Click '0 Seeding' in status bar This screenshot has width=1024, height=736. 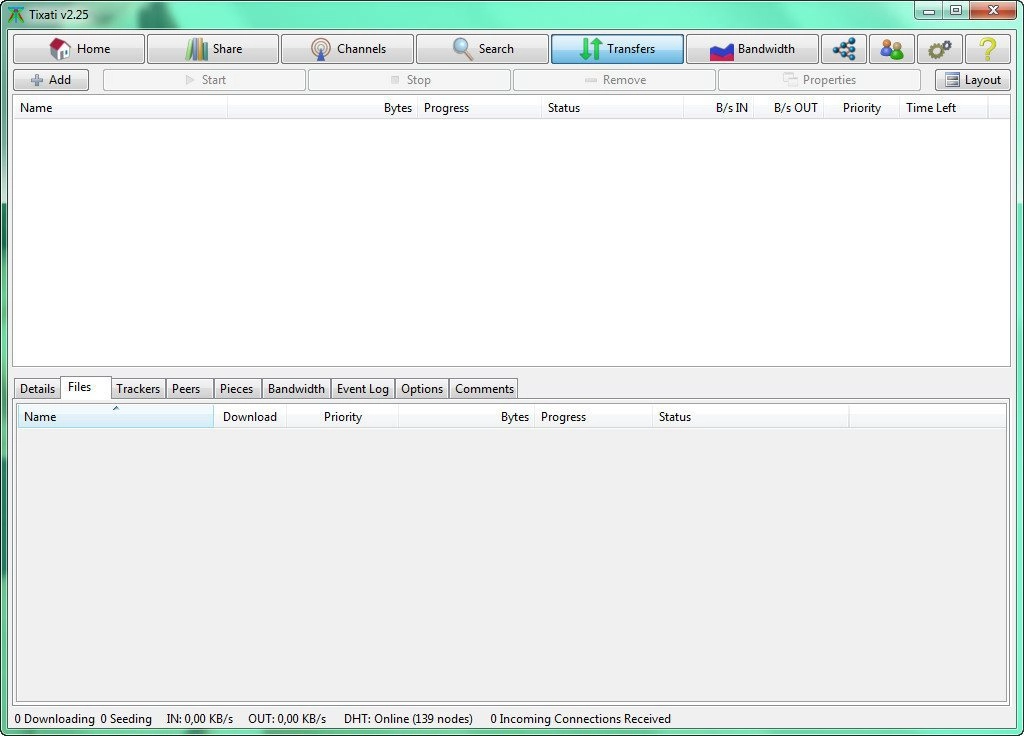[x=126, y=719]
